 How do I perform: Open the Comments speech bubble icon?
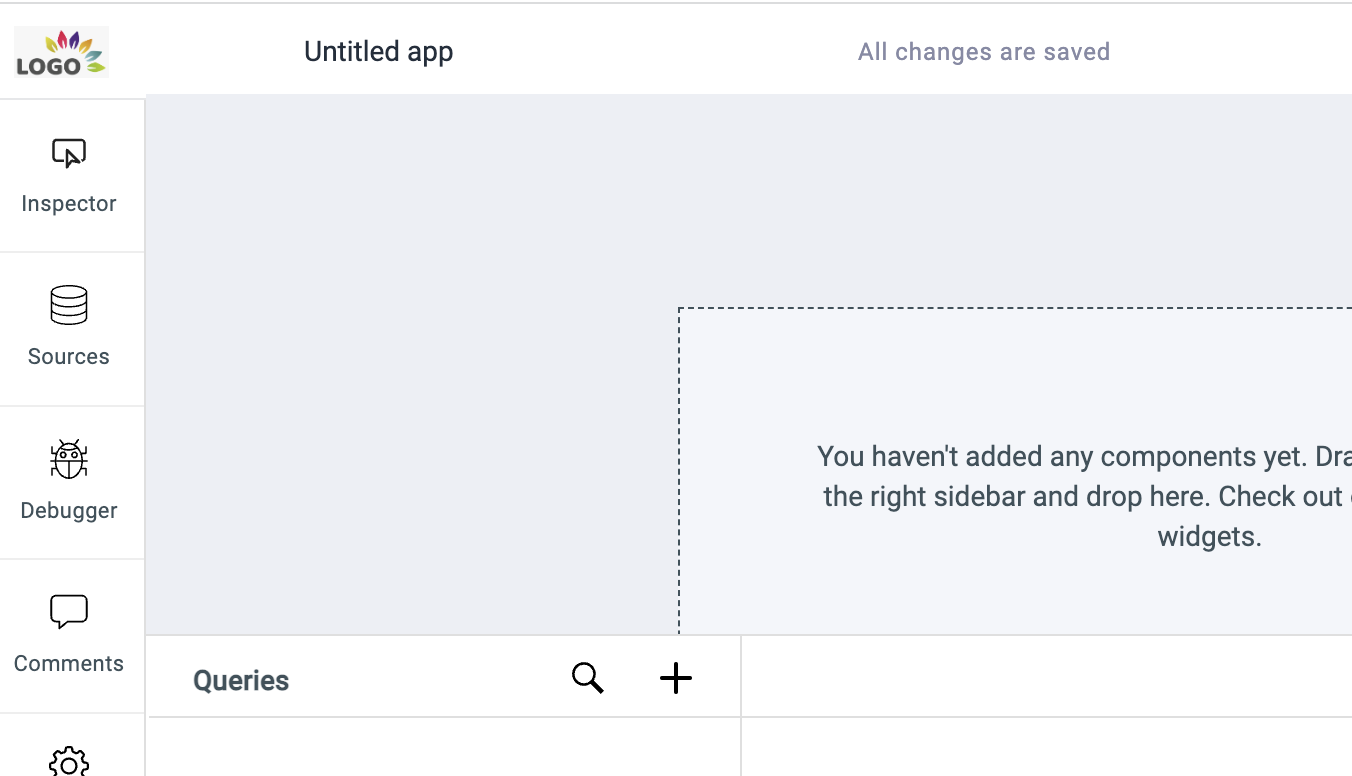69,612
